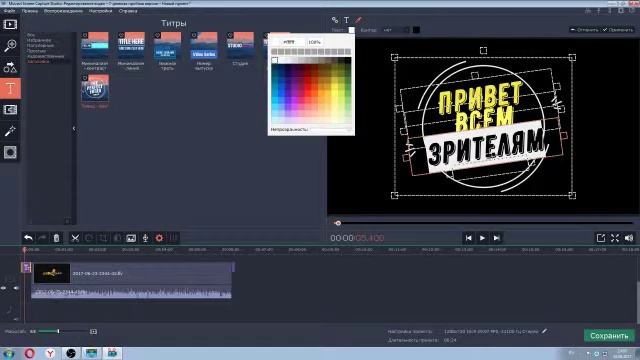Open color properties brush icon above preview
The width and height of the screenshot is (640, 360).
(x=358, y=20)
